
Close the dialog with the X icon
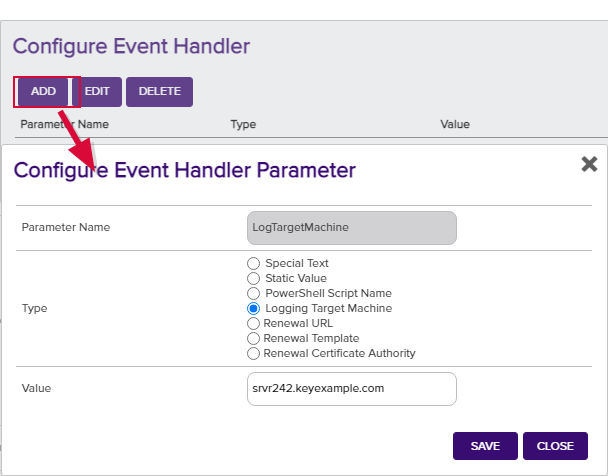[589, 164]
